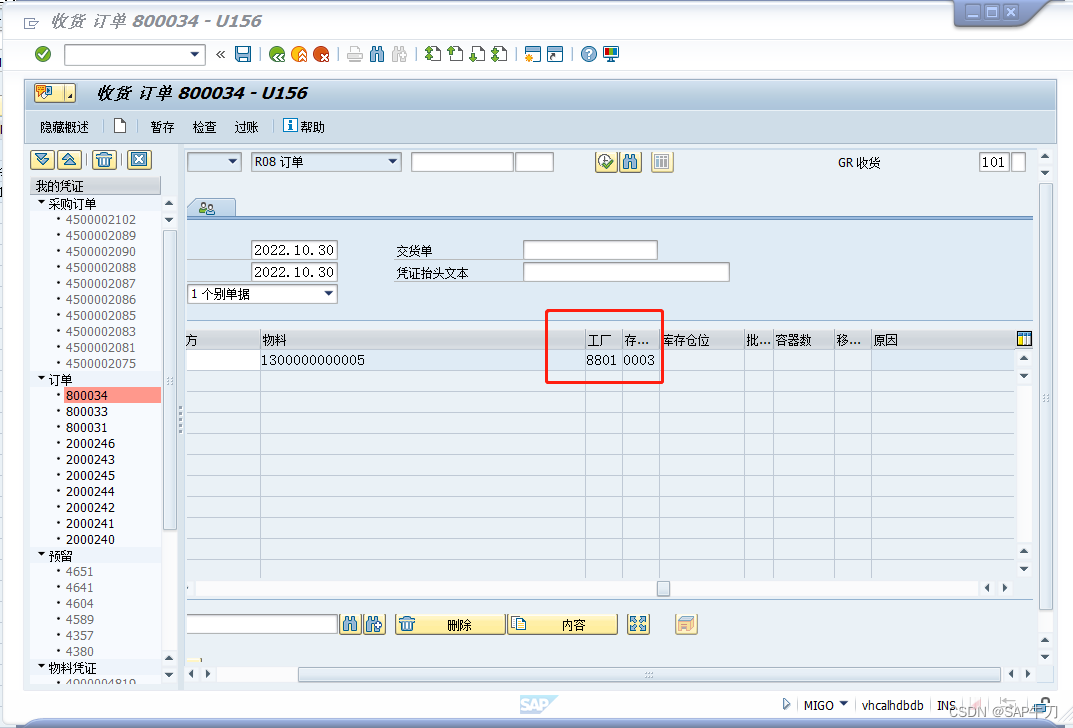
Task: Click the document overview vertical scrollbar
Action: (x=170, y=380)
